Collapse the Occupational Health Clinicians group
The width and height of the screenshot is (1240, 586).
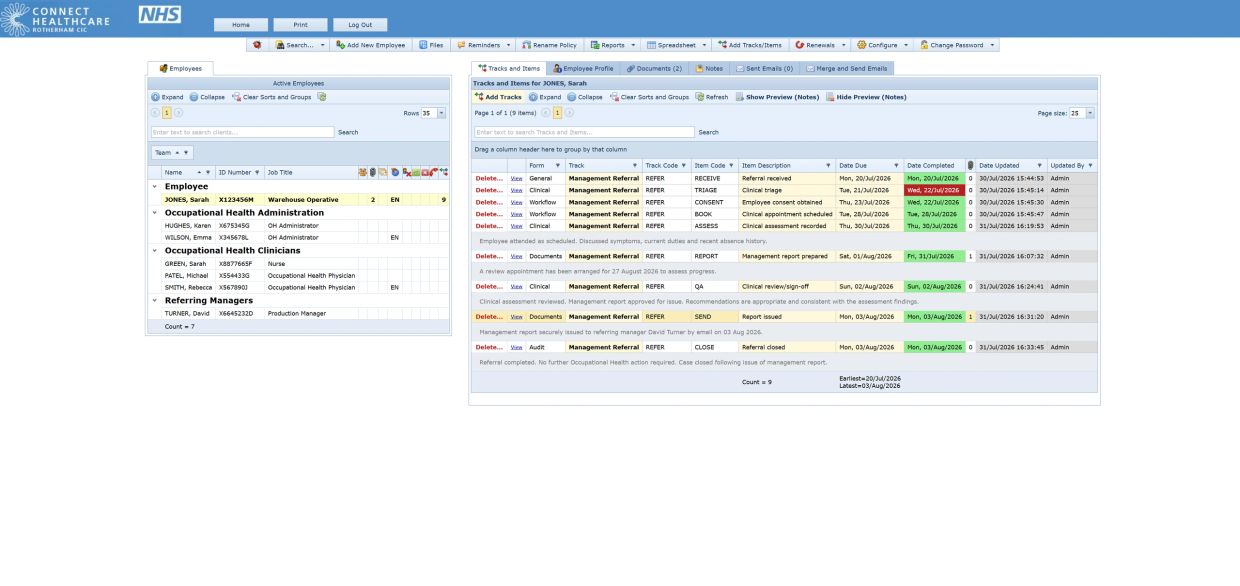click(154, 250)
